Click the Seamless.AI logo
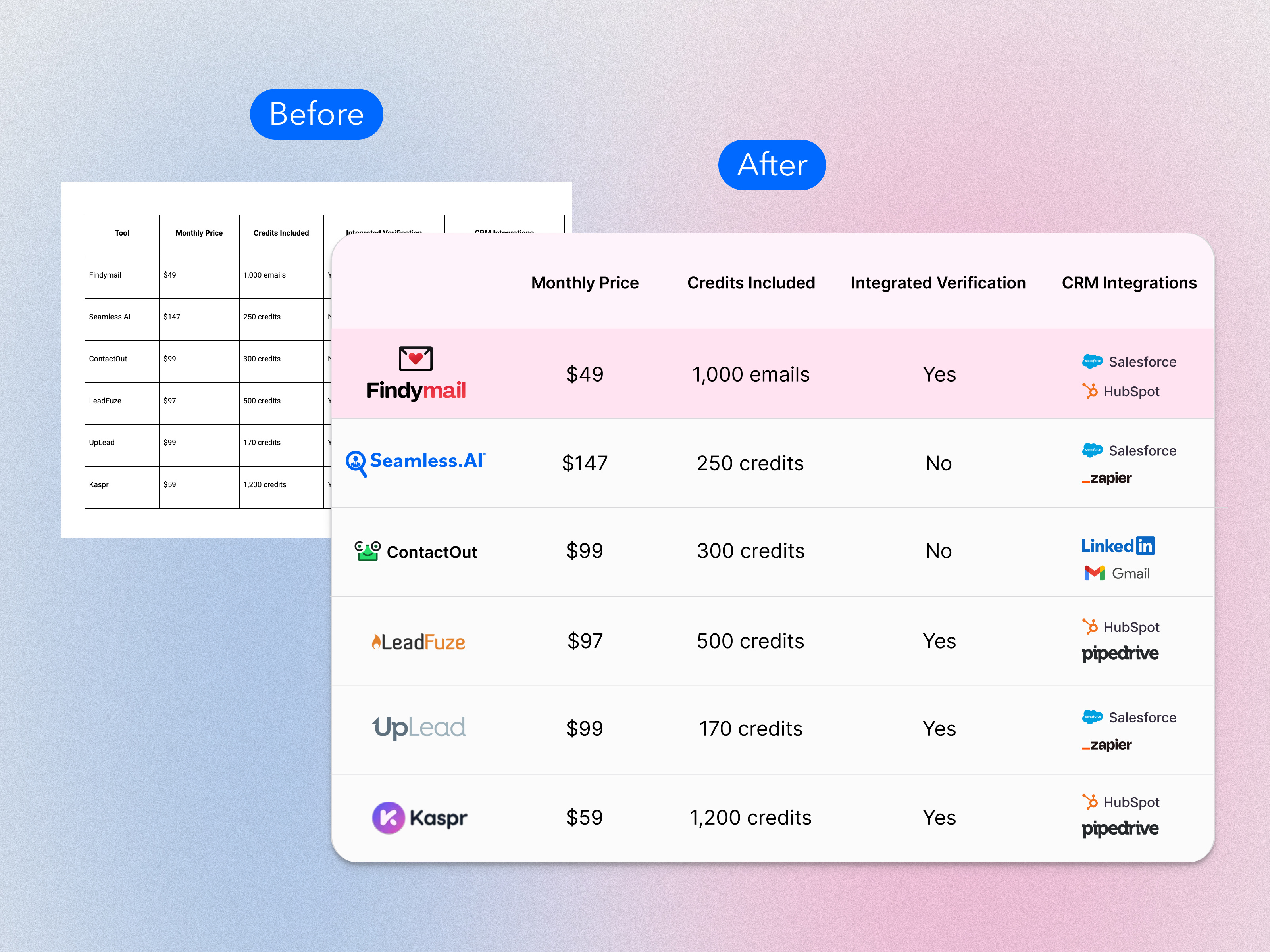Image resolution: width=1270 pixels, height=952 pixels. click(416, 463)
